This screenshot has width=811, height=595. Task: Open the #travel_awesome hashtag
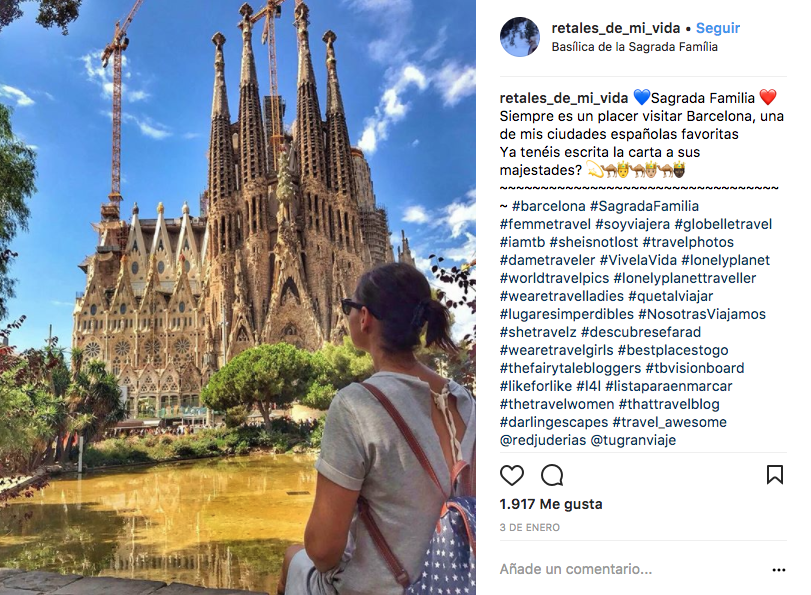669,422
